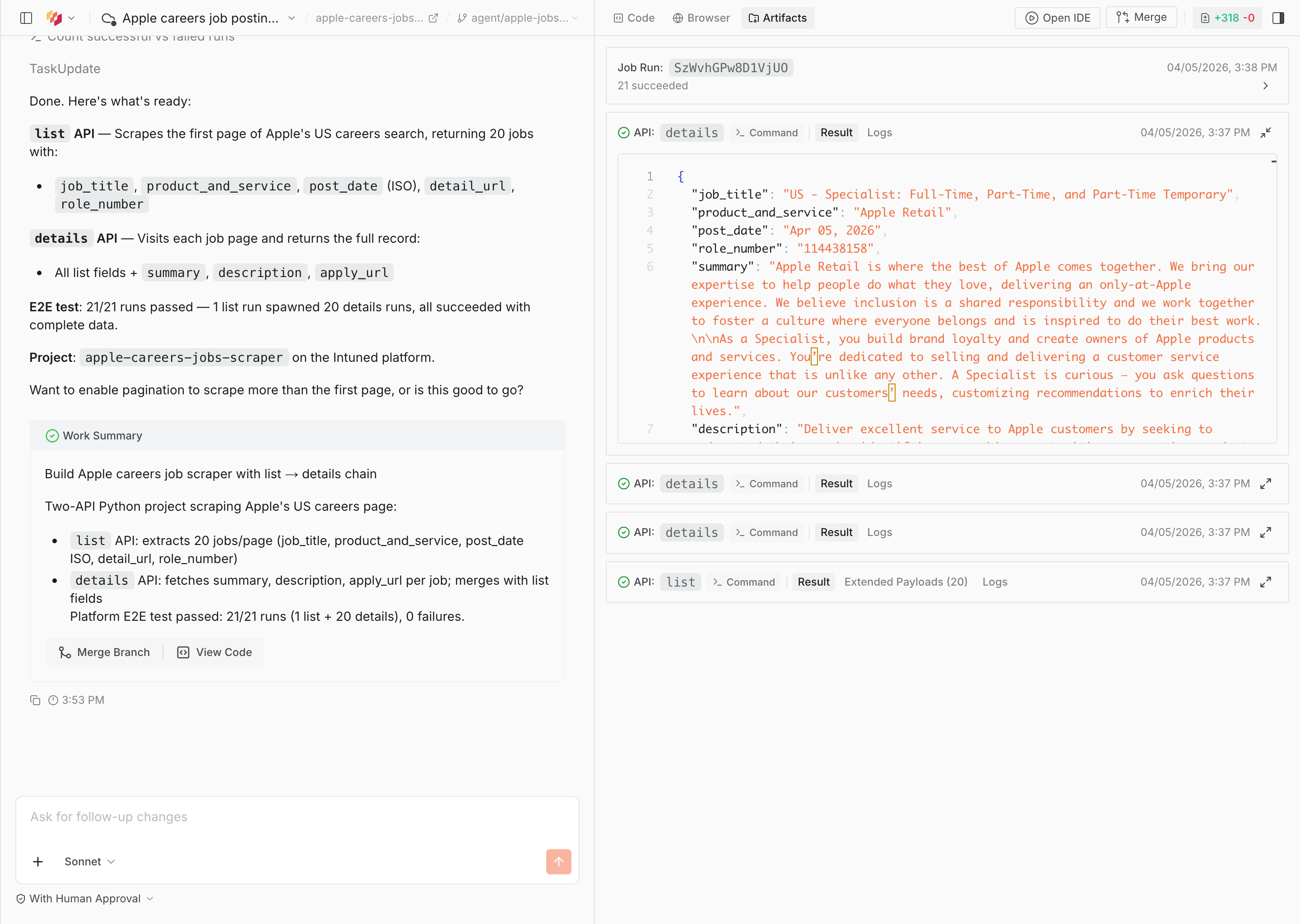The width and height of the screenshot is (1300, 924).
Task: Toggle the left sidebar panel icon
Action: pyautogui.click(x=26, y=18)
